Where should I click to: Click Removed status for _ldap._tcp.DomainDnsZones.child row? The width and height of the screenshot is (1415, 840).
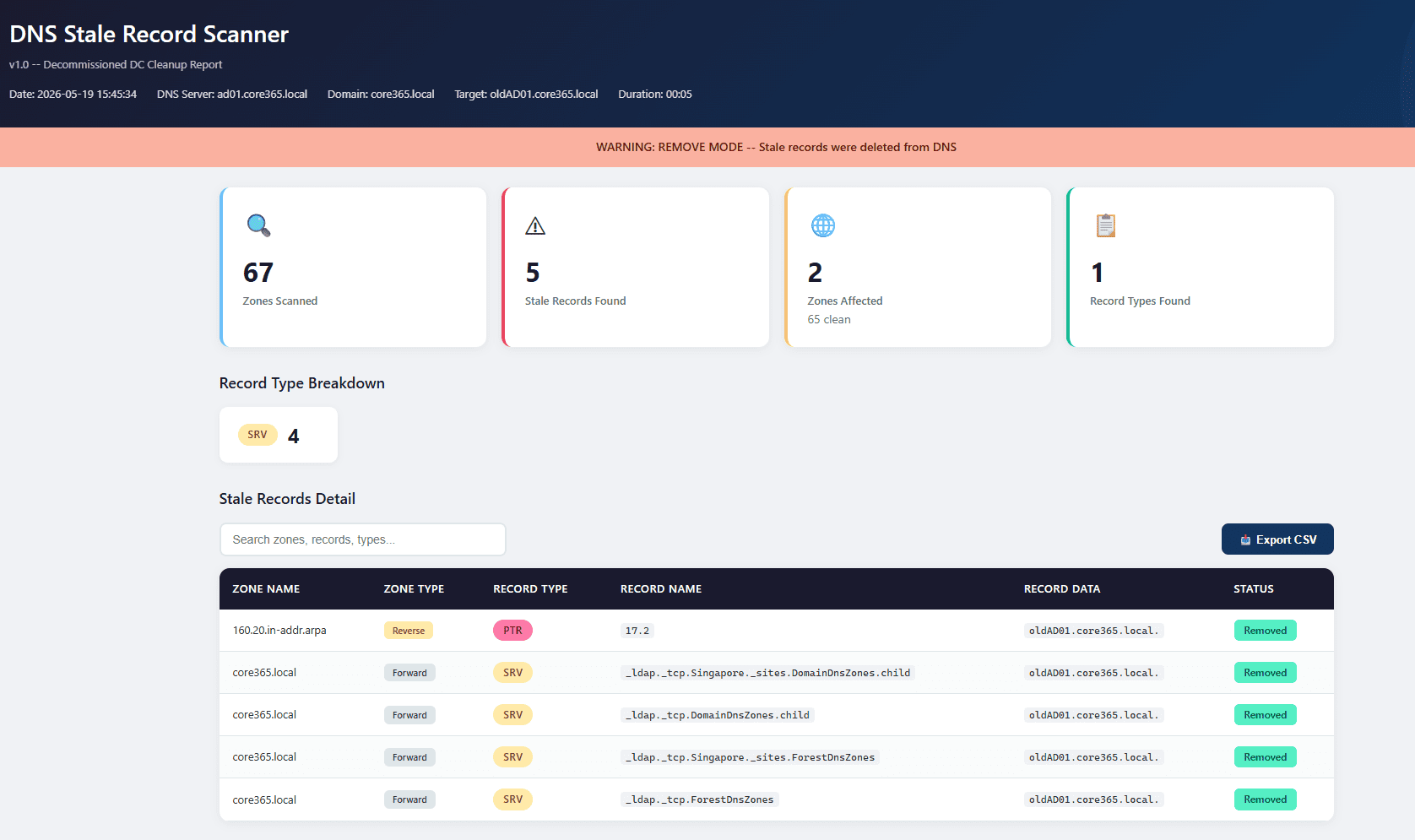tap(1265, 715)
